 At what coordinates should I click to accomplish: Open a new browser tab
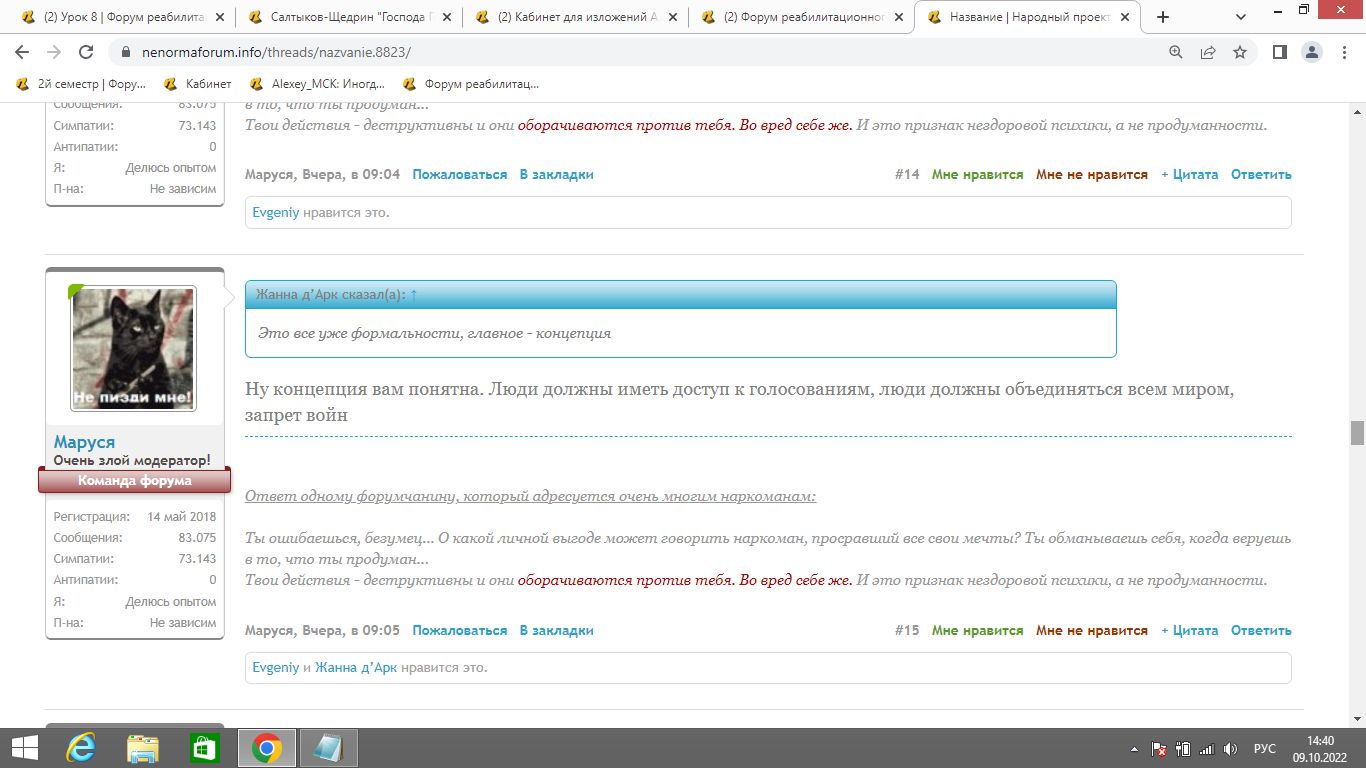tap(1163, 17)
